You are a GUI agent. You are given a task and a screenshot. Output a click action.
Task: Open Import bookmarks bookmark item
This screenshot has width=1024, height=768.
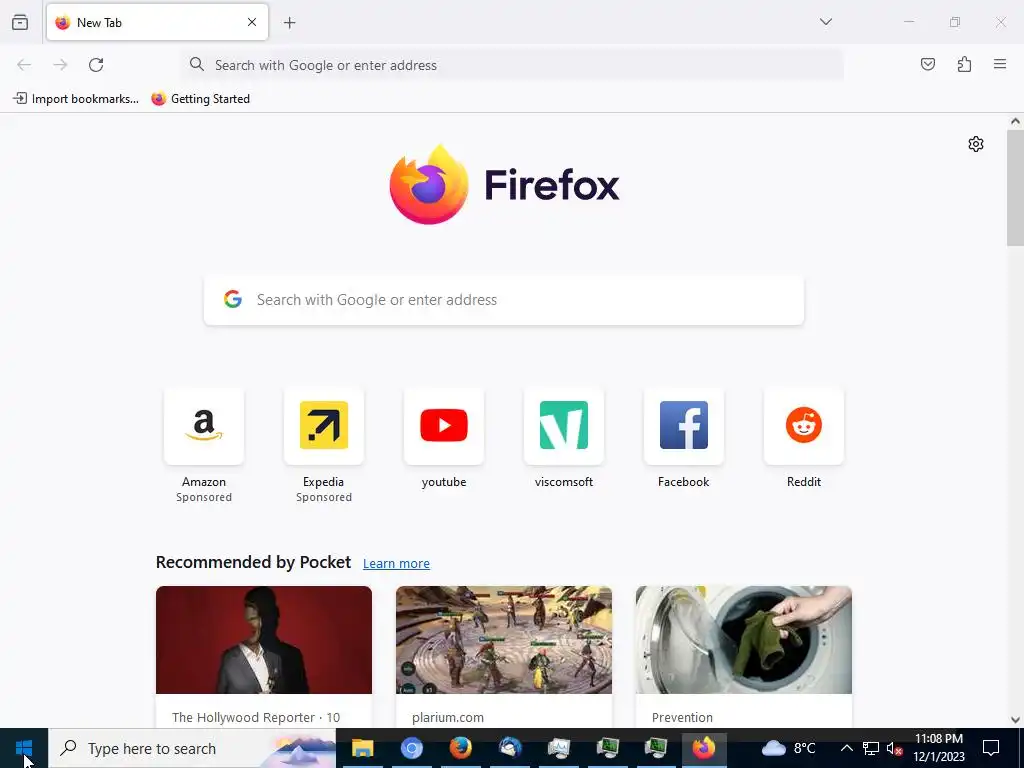76,99
